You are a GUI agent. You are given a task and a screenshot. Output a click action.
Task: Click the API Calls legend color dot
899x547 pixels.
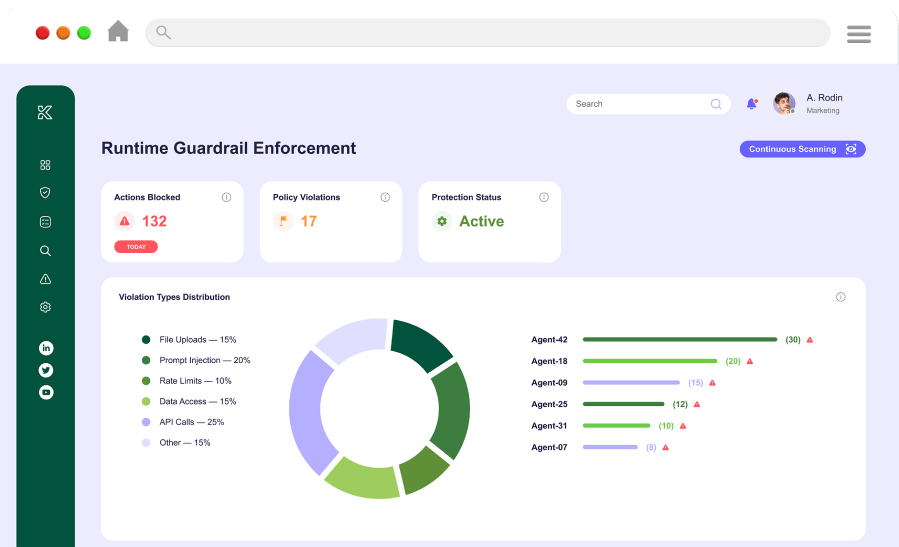pos(146,422)
